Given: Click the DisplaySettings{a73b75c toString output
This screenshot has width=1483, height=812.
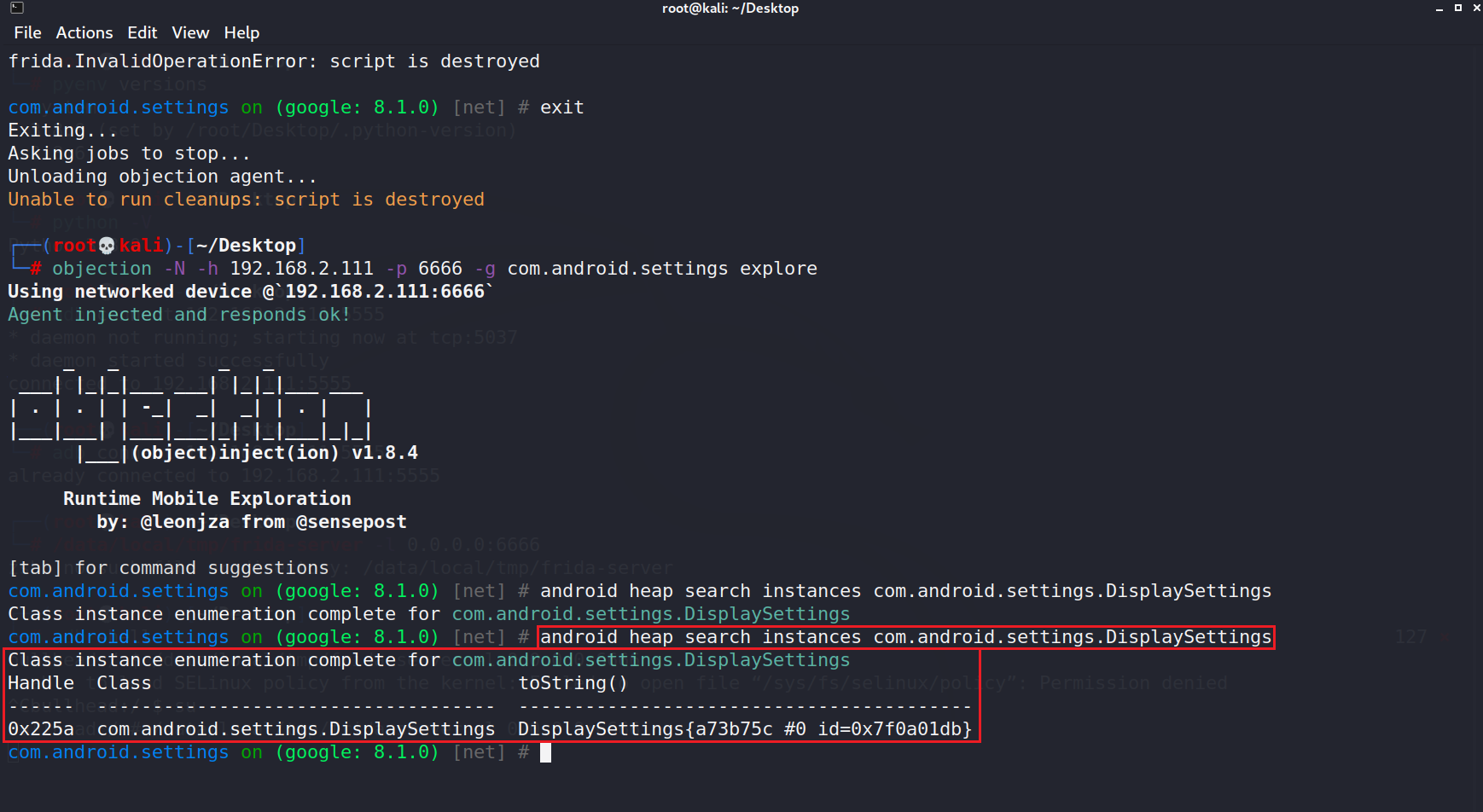Looking at the screenshot, I should (x=745, y=729).
